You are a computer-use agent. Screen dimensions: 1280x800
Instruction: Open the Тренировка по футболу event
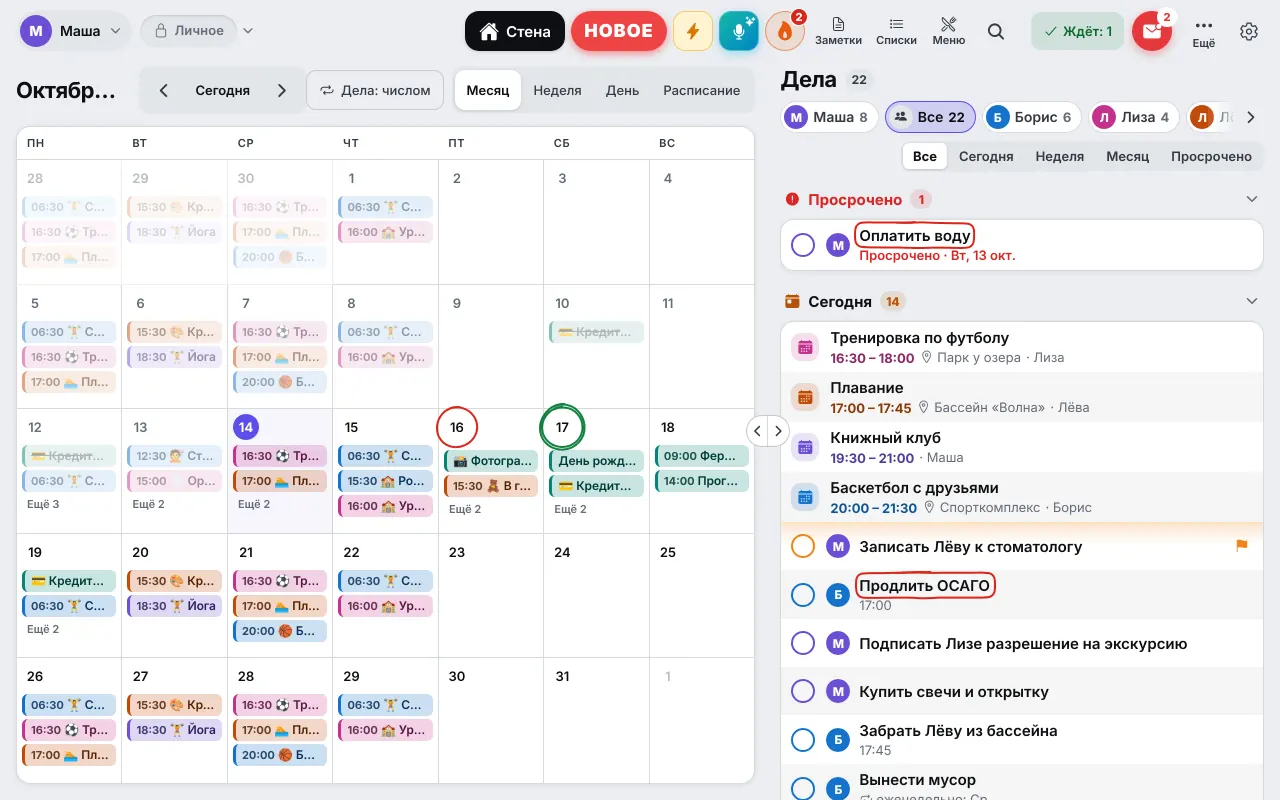[x=1022, y=347]
